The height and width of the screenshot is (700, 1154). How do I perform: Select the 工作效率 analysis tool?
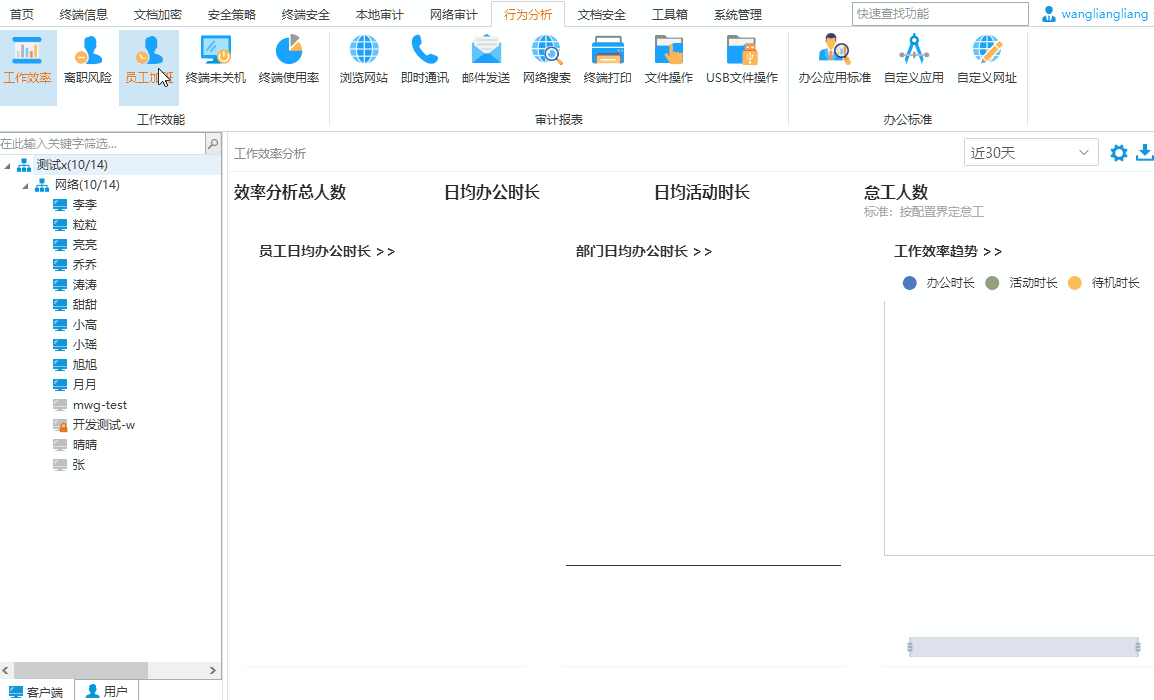coord(28,60)
